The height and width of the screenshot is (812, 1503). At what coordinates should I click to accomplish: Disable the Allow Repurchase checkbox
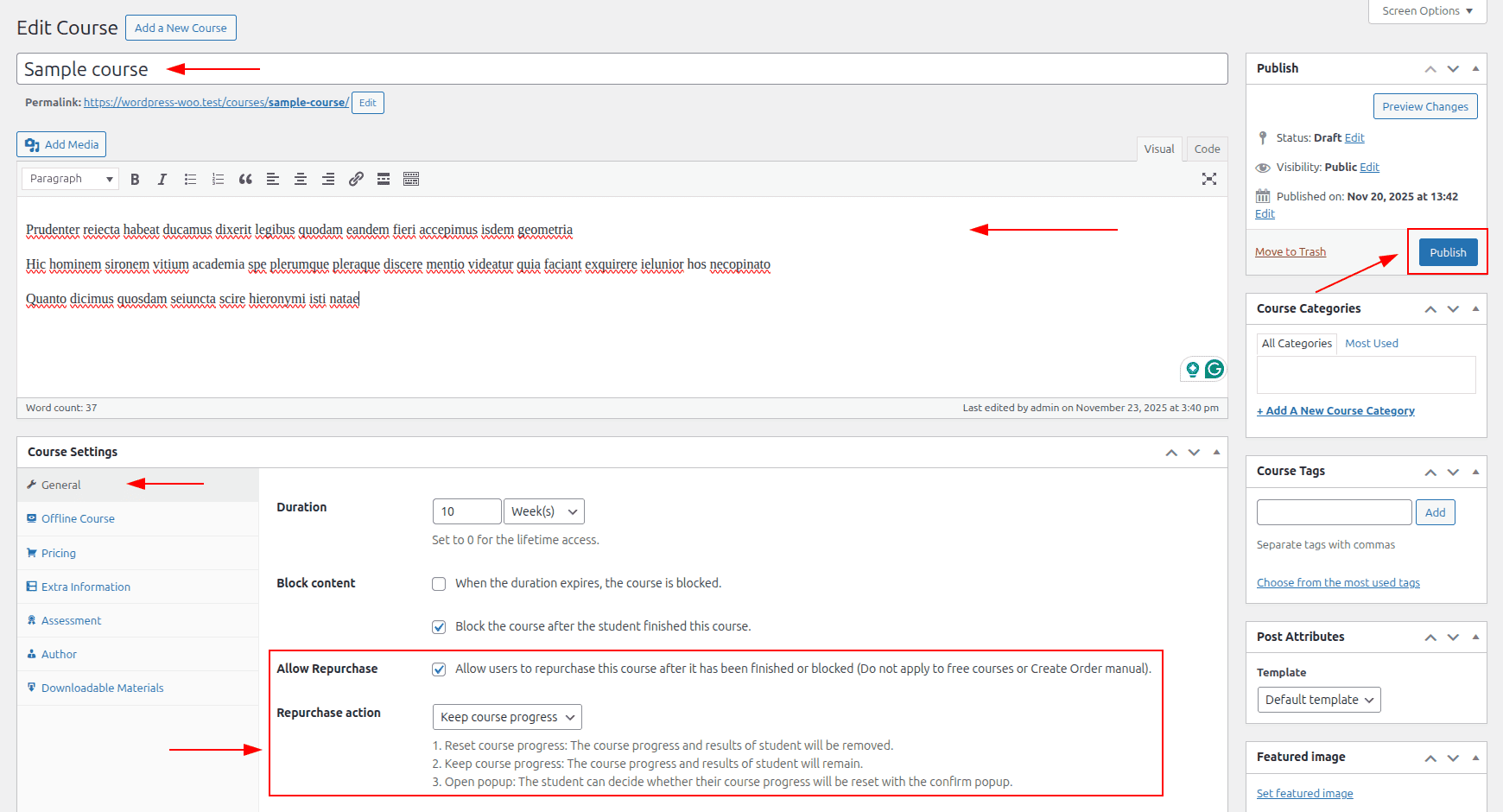coord(439,669)
